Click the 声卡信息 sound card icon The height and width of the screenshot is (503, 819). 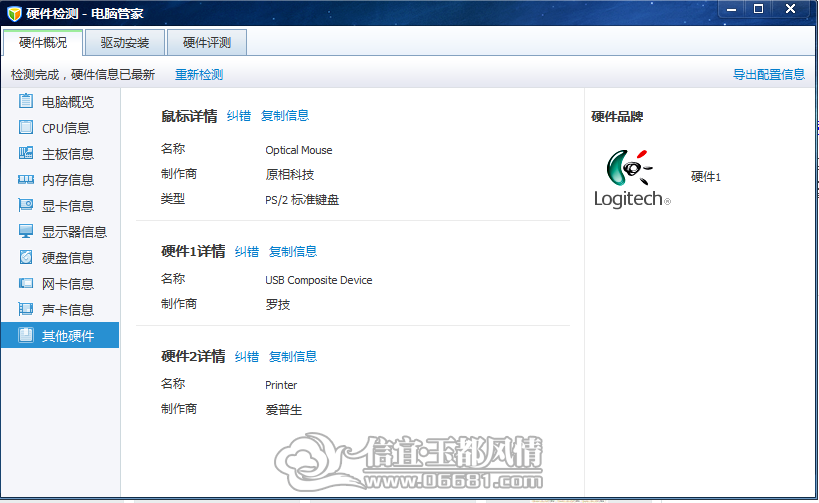(x=26, y=309)
